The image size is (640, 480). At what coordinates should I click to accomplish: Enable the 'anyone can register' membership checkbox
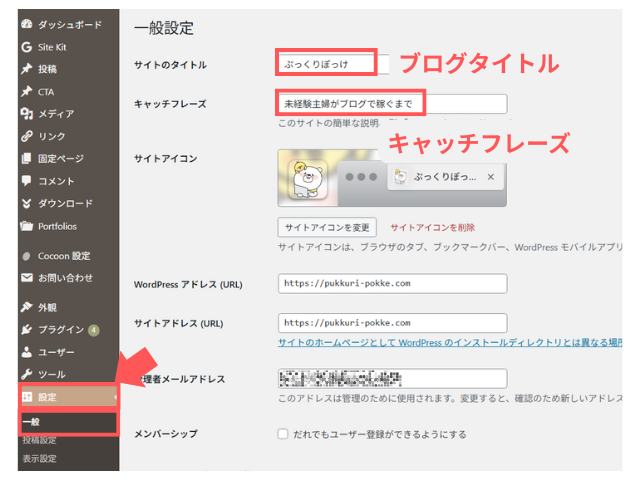pyautogui.click(x=284, y=435)
